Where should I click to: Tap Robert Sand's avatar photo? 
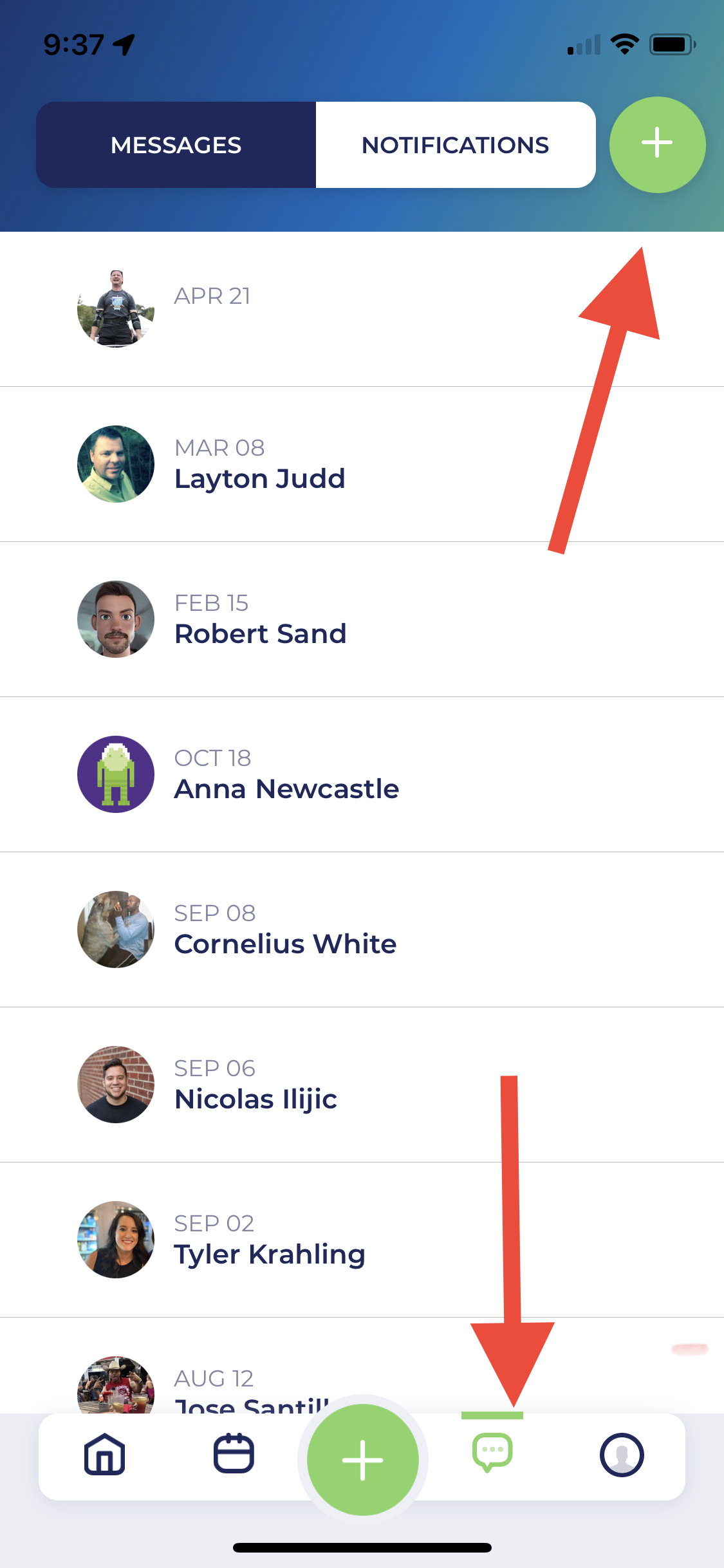coord(116,619)
